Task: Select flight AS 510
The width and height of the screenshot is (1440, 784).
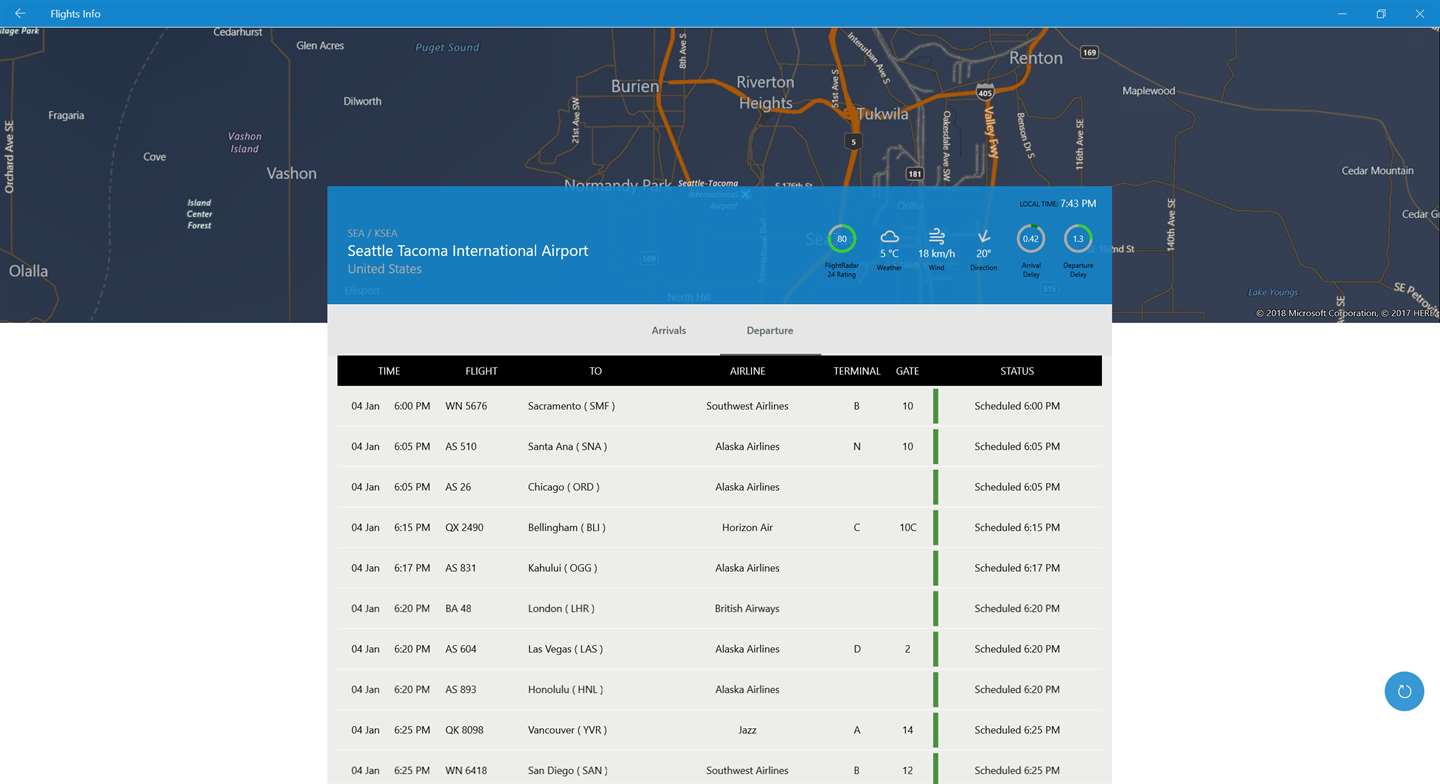Action: (x=719, y=447)
